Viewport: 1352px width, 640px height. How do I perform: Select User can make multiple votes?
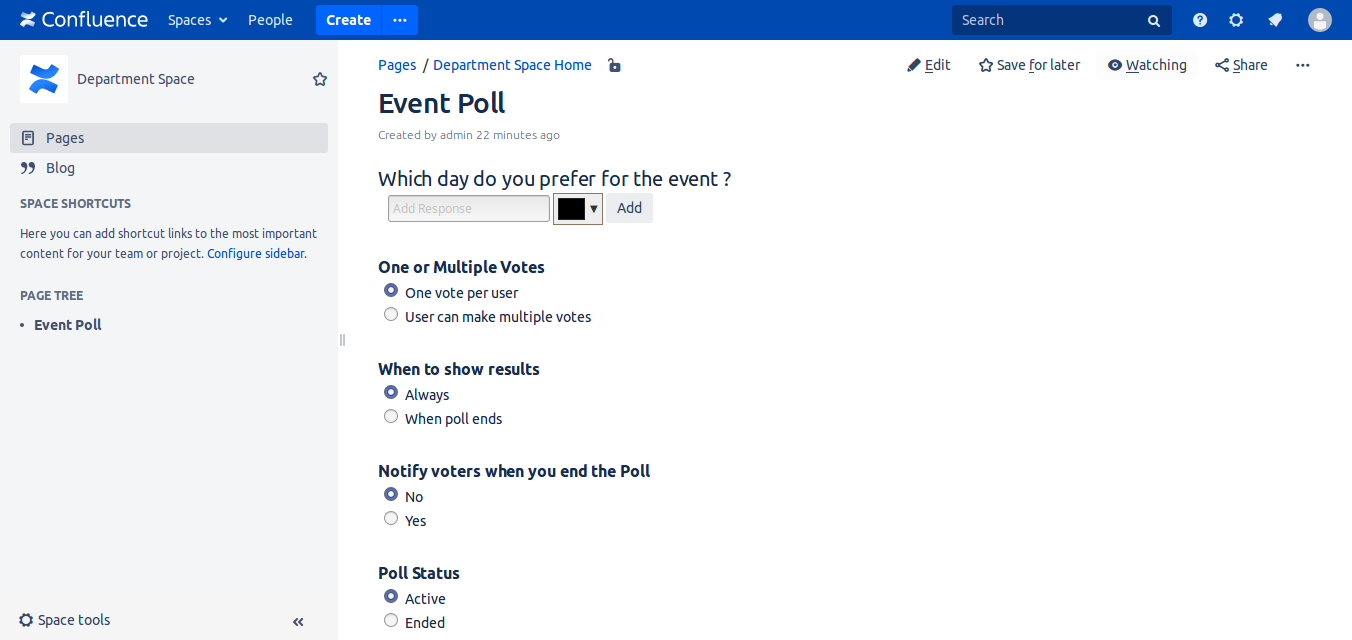pyautogui.click(x=391, y=315)
